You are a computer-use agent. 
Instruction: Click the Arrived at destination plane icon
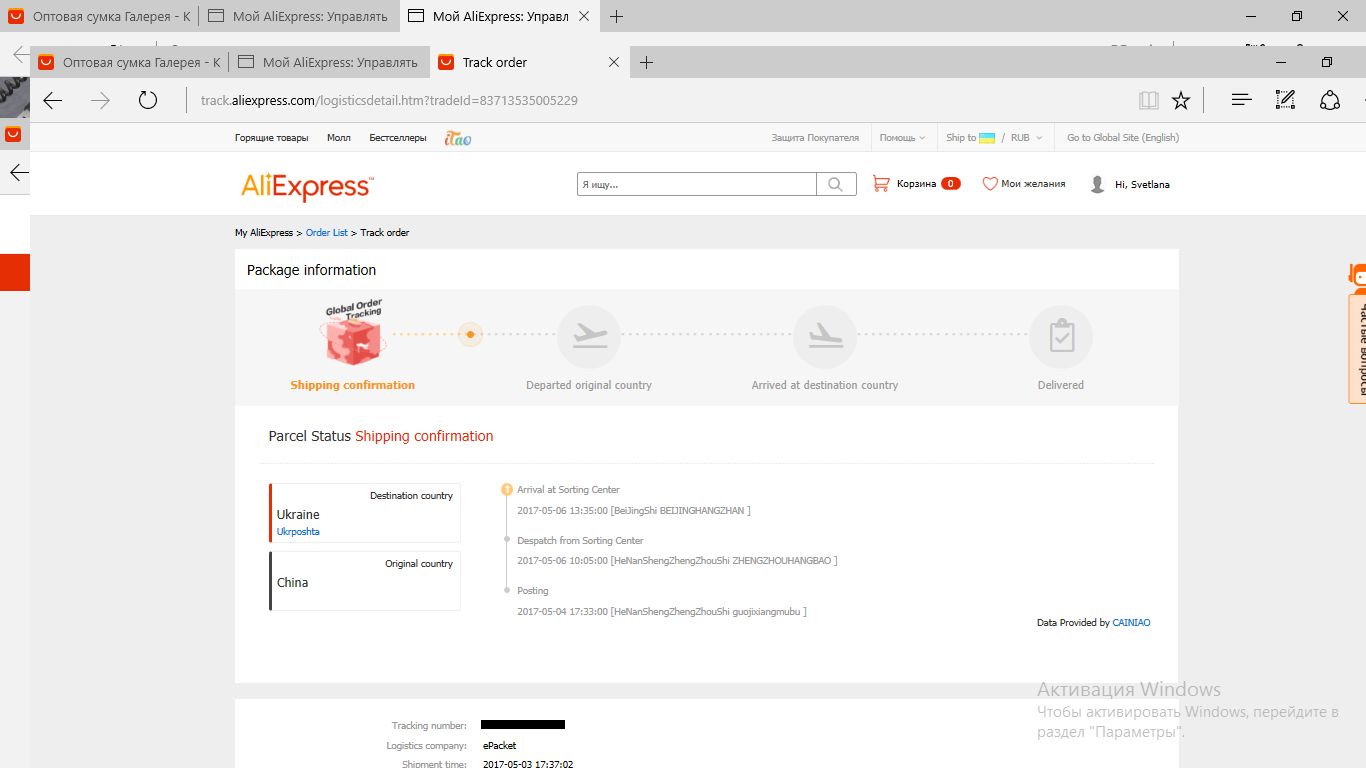(825, 337)
